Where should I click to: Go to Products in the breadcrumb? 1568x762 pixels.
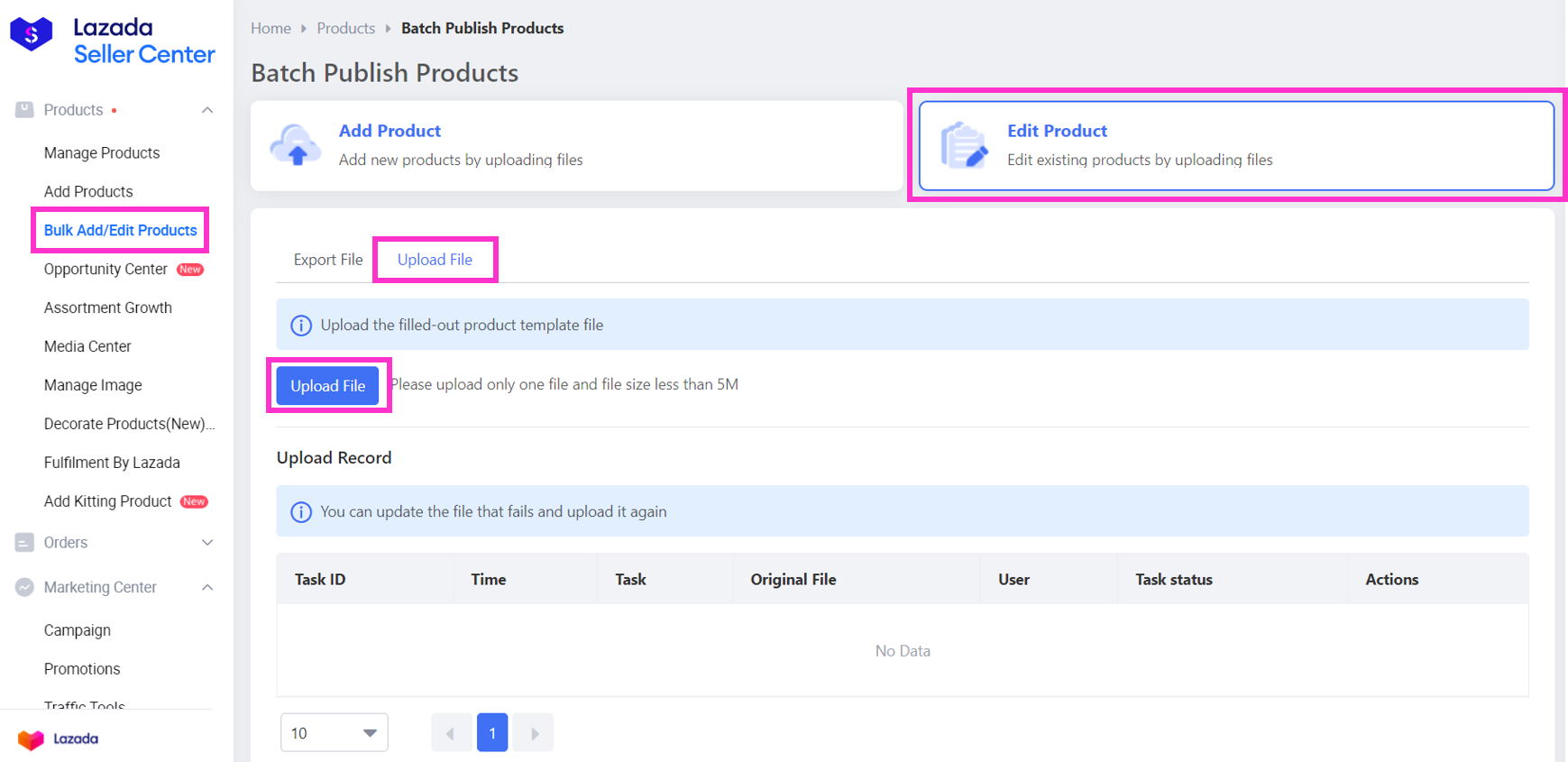coord(346,29)
